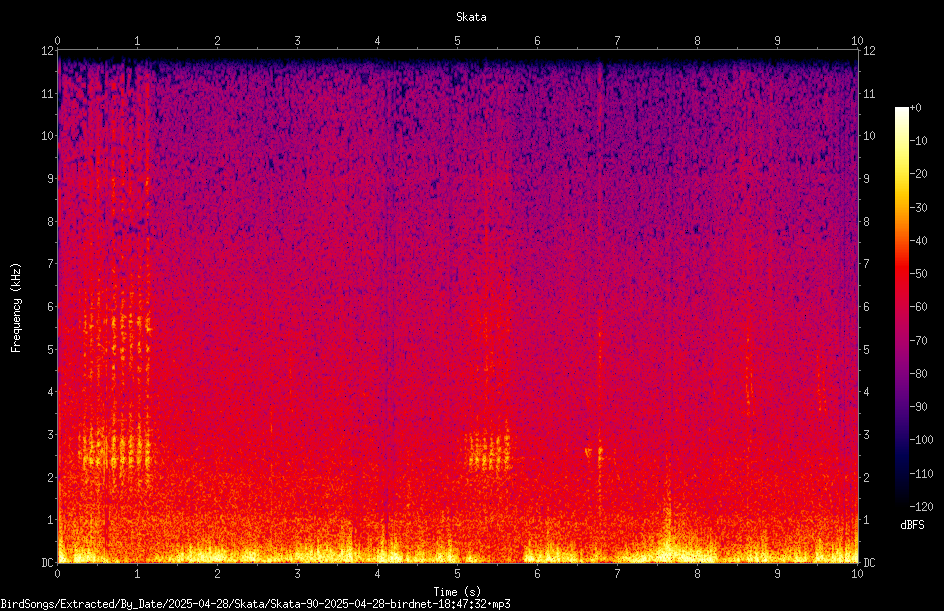The width and height of the screenshot is (944, 611).
Task: Click the 9 kHz label on right axis
Action: pos(866,179)
